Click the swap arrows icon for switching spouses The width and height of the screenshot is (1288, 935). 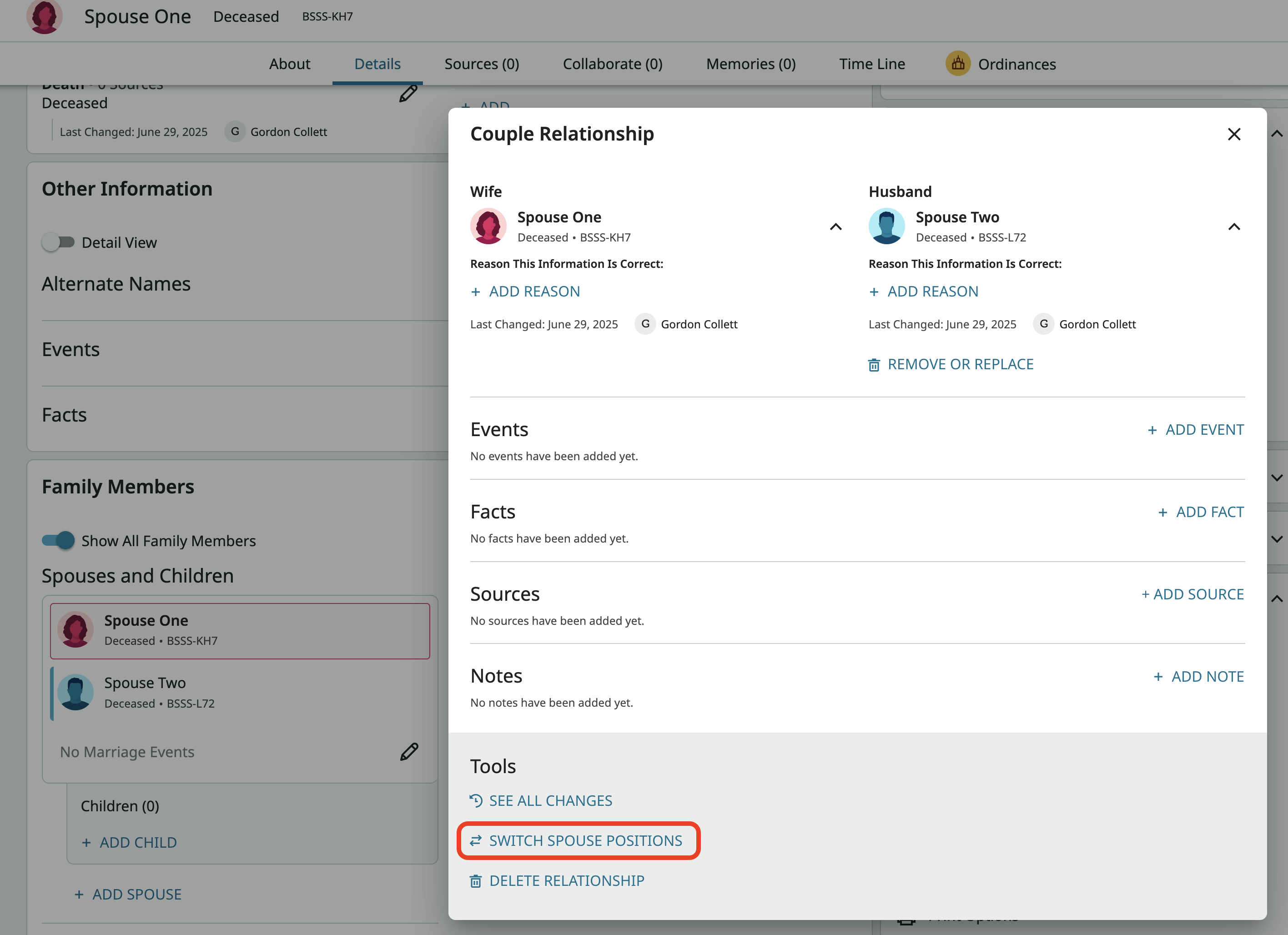point(476,840)
